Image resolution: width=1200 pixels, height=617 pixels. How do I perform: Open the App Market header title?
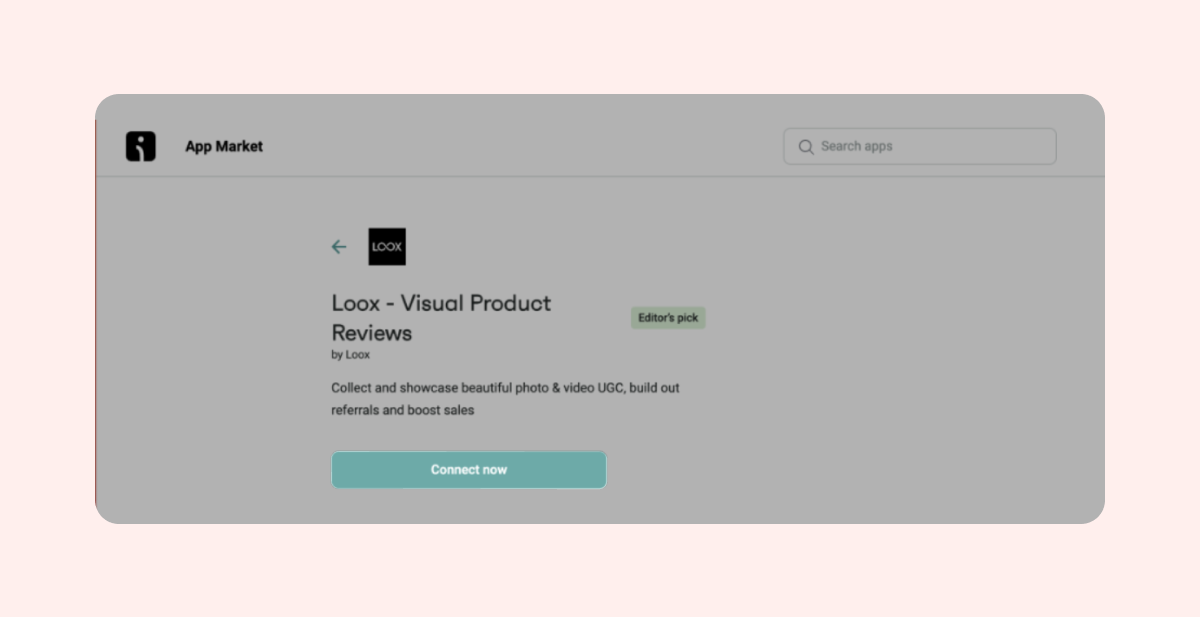pos(224,146)
